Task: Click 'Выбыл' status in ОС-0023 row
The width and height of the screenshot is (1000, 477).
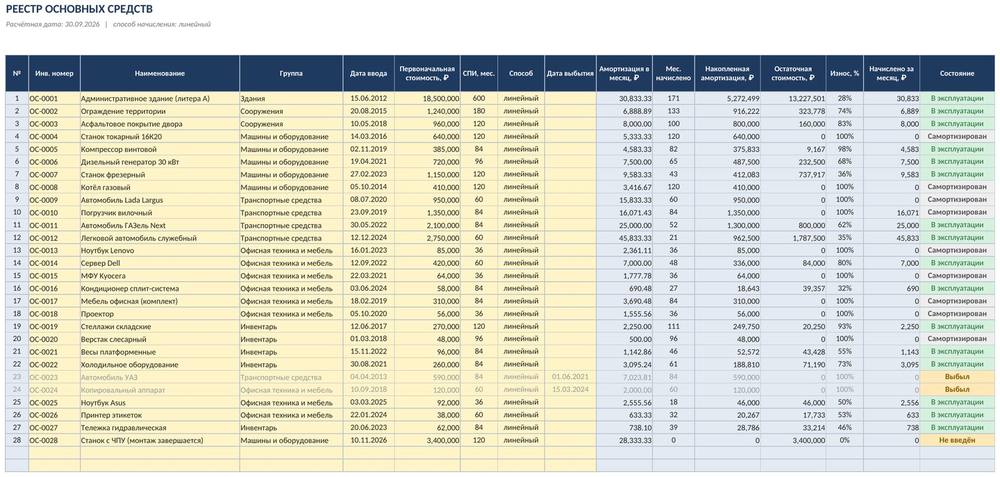Action: (x=957, y=377)
